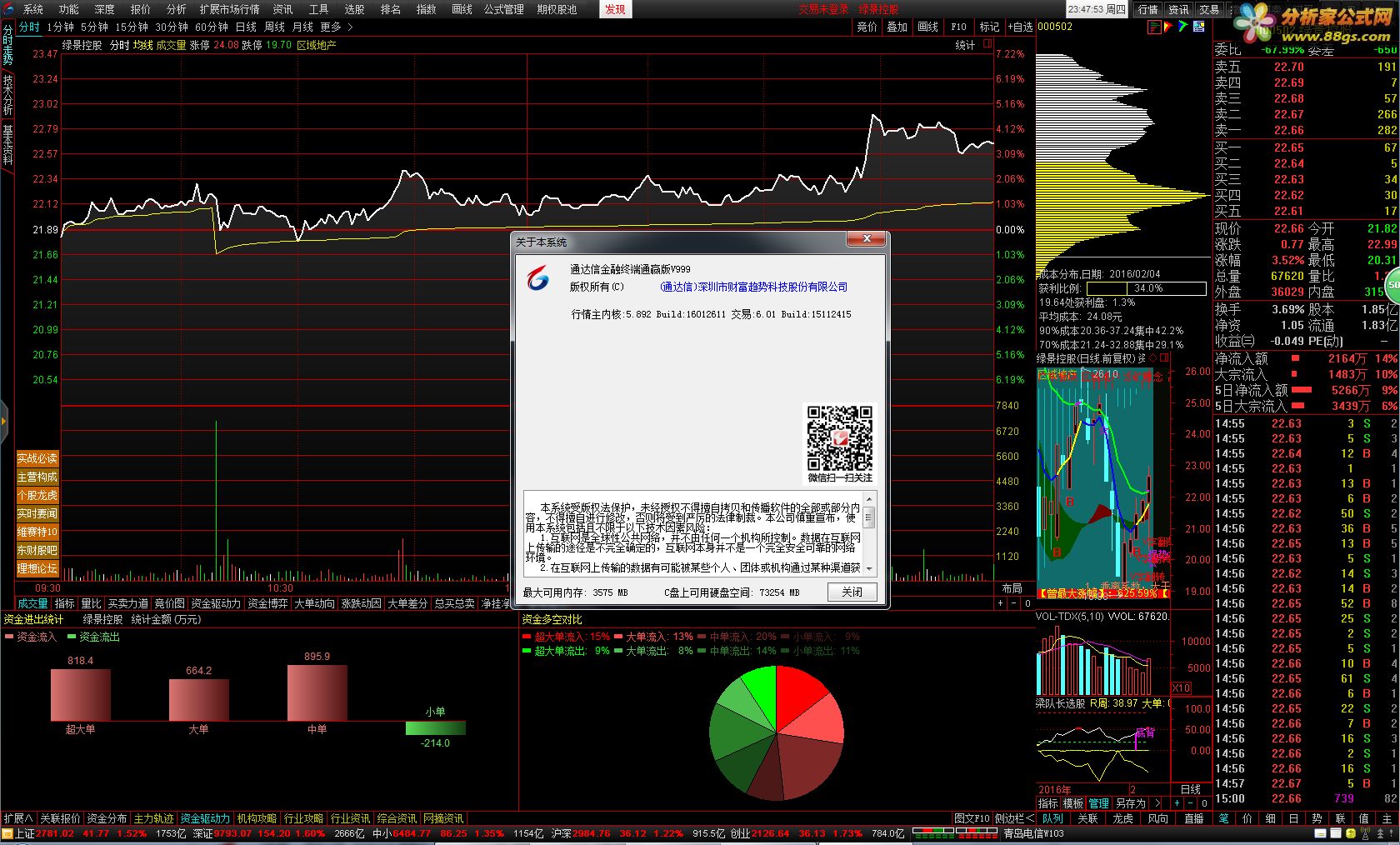Open the 主营构成 sidebar button
This screenshot has height=845, width=1400.
[37, 477]
